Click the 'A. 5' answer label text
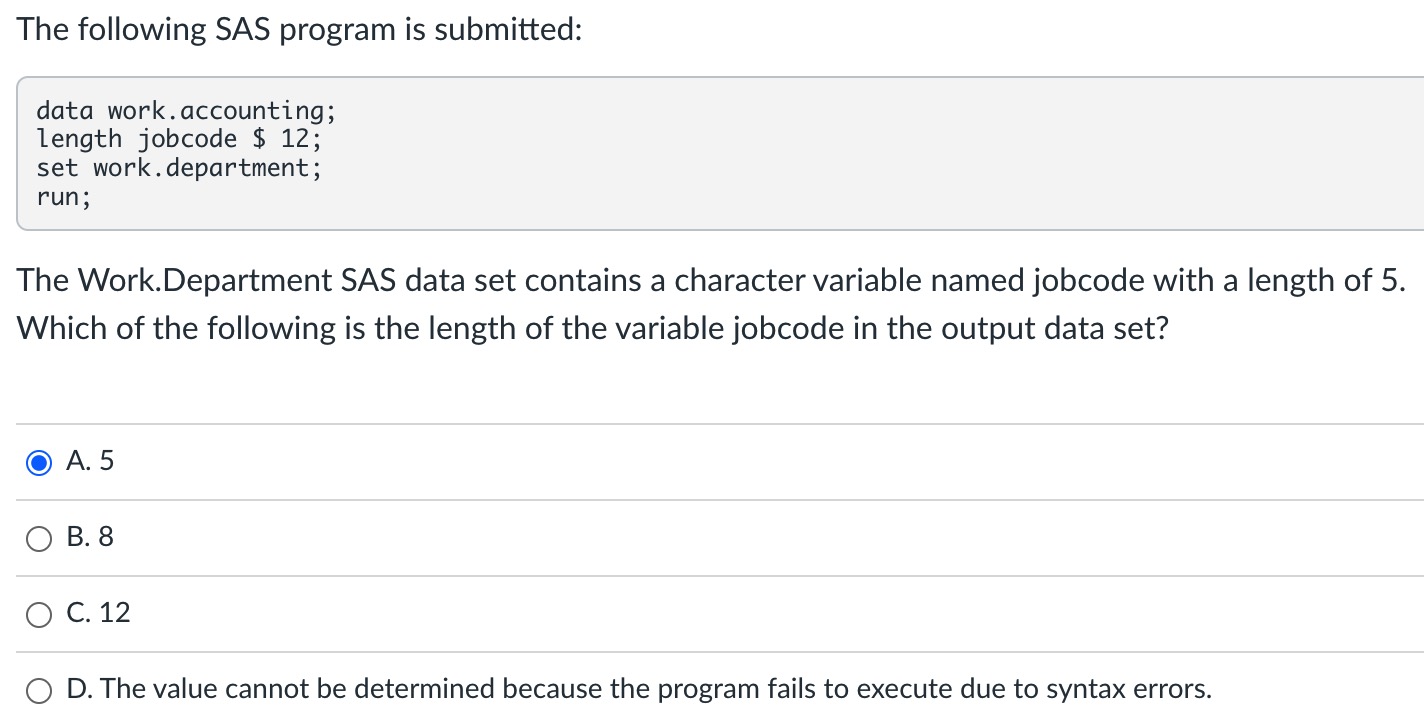Screen dimensions: 1424x718 point(90,462)
